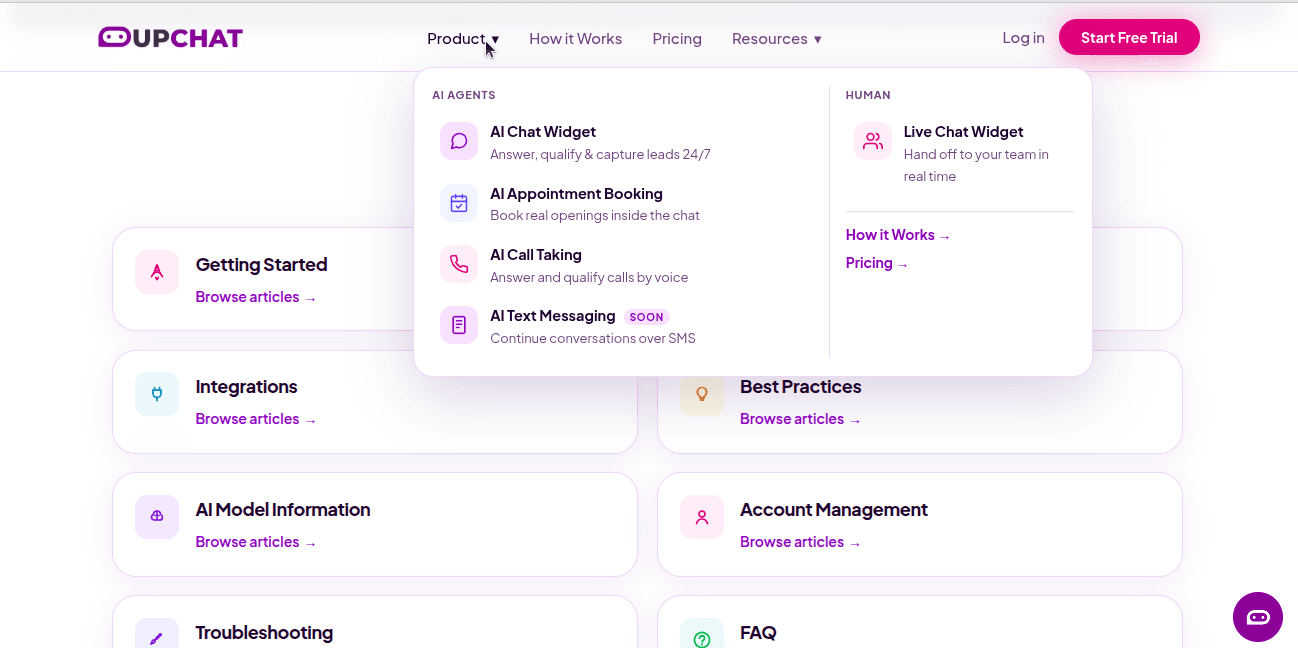
Task: Click the FAQ question mark icon
Action: [702, 634]
